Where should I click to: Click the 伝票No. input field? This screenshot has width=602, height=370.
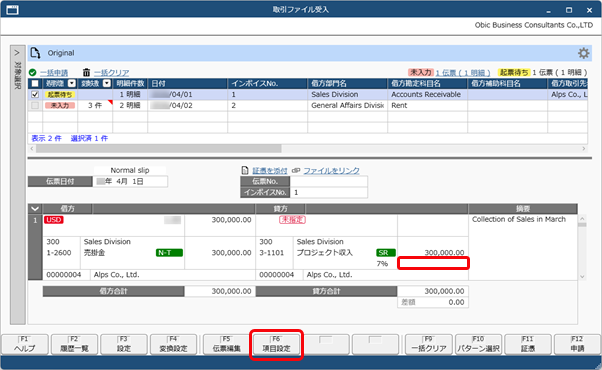pos(329,181)
